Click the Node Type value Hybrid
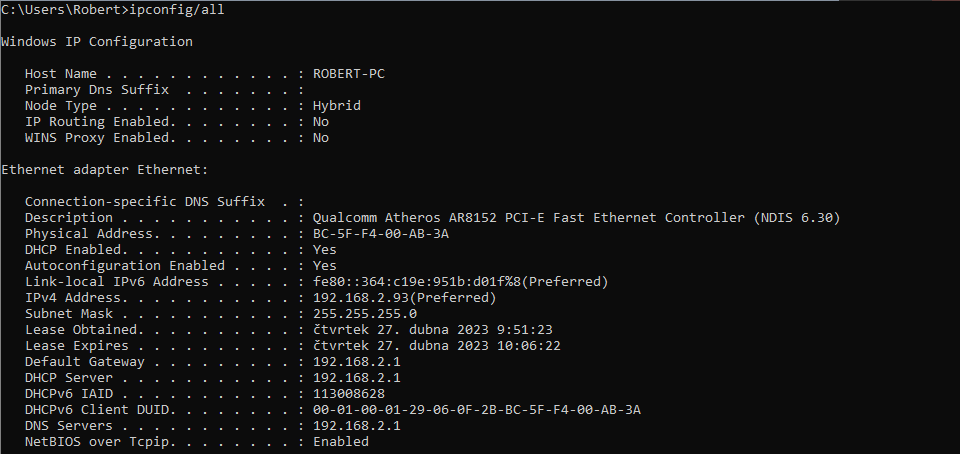Screen dimensions: 960x454 pyautogui.click(x=336, y=106)
